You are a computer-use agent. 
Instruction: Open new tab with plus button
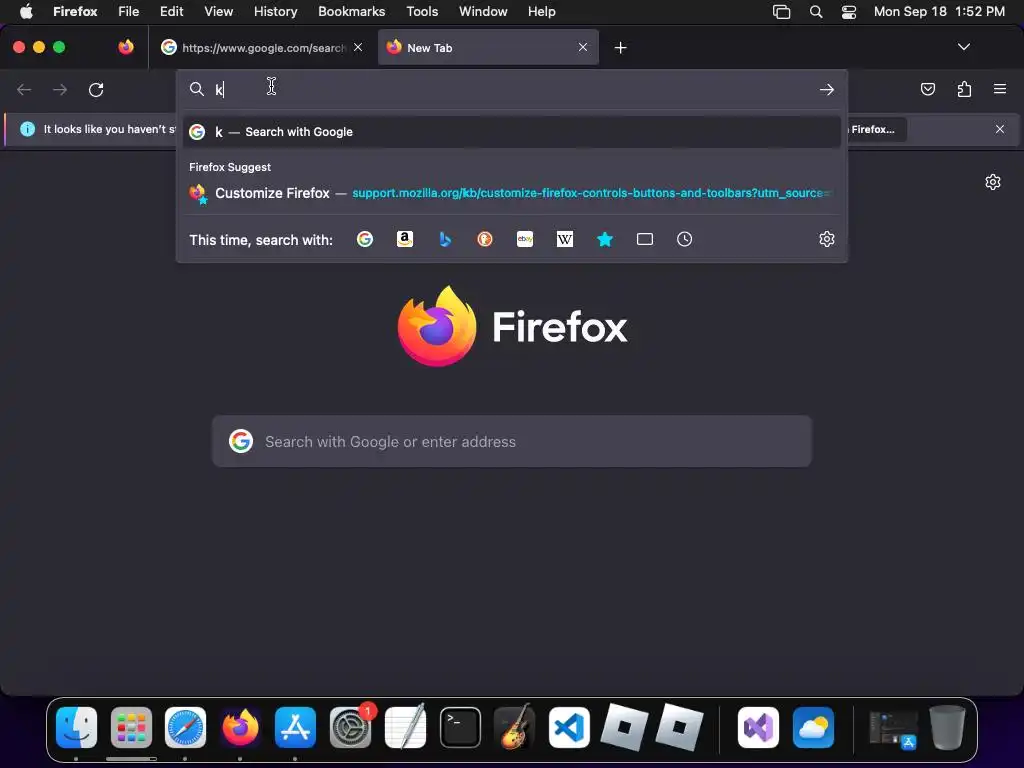(x=620, y=48)
